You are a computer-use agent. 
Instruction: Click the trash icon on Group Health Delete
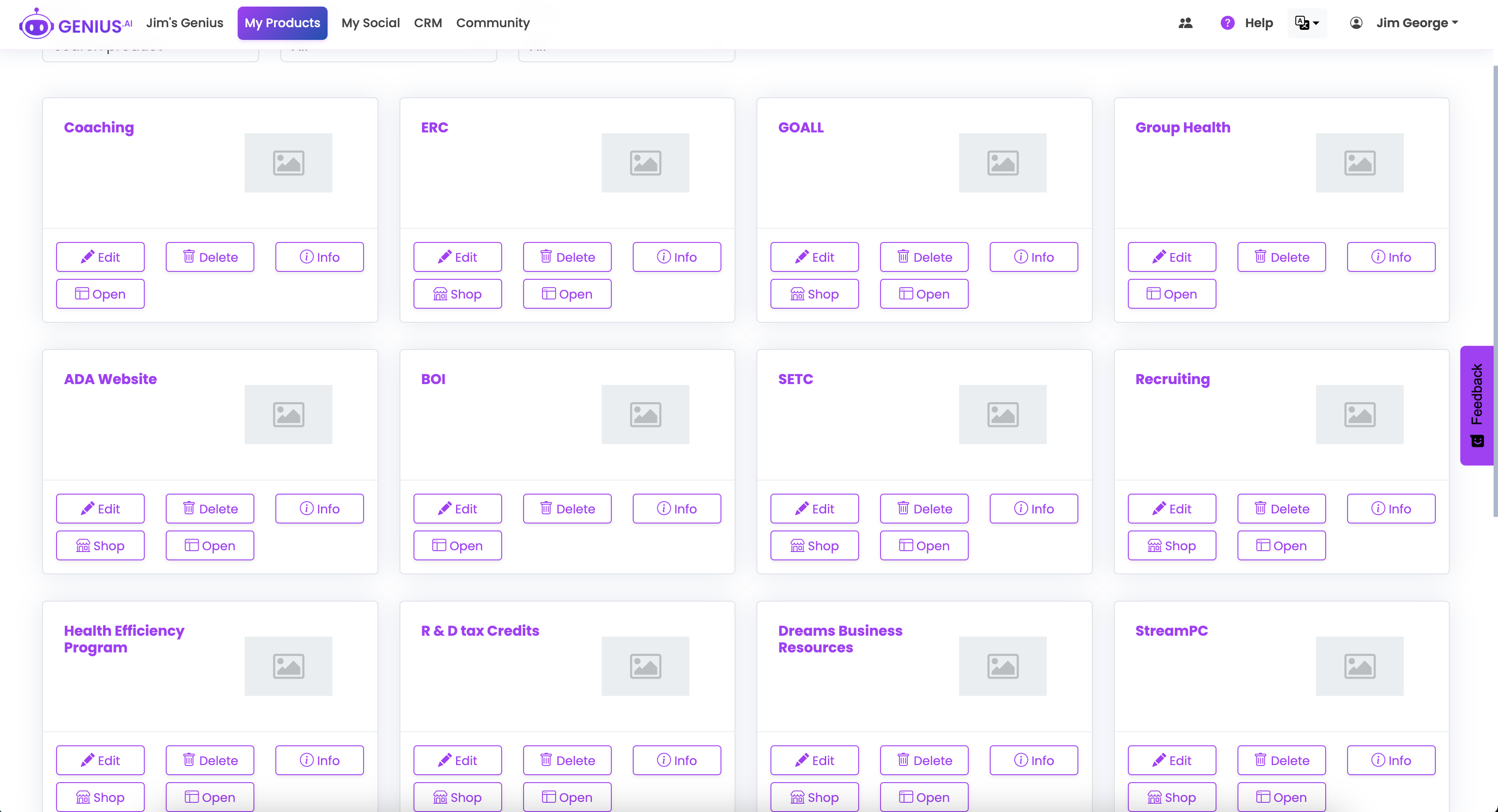click(1260, 256)
